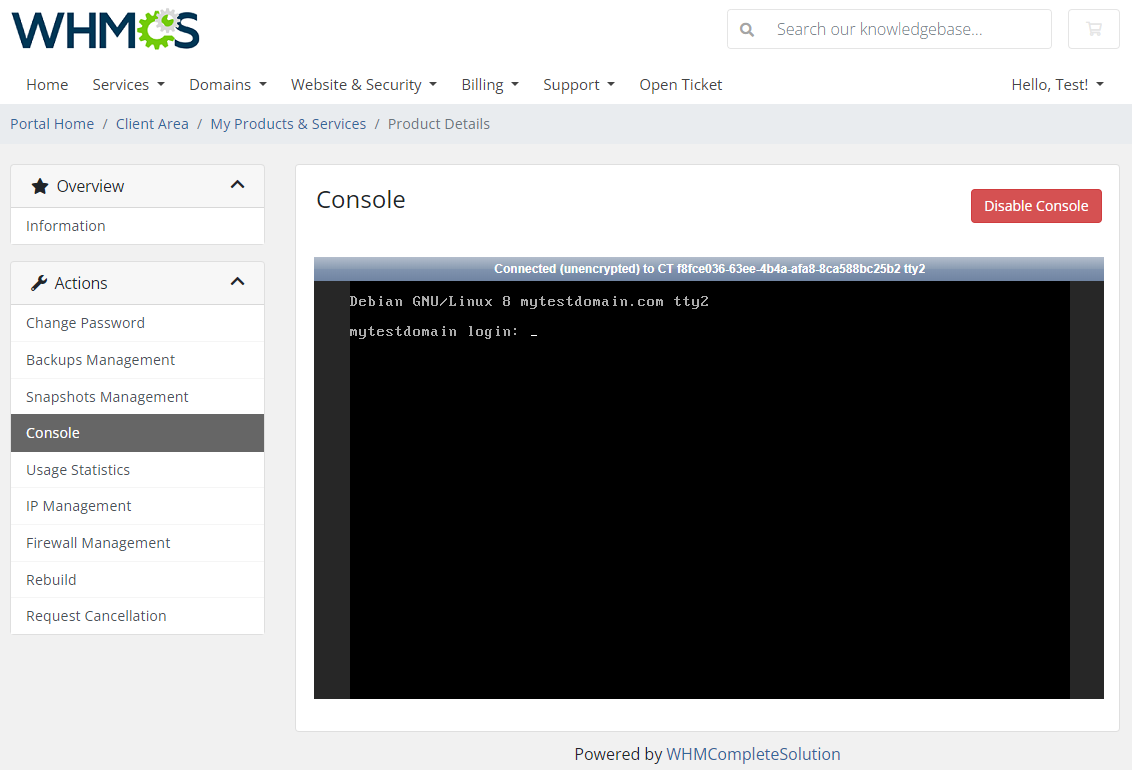The width and height of the screenshot is (1132, 770).
Task: Click Disable Console
Action: (1036, 205)
